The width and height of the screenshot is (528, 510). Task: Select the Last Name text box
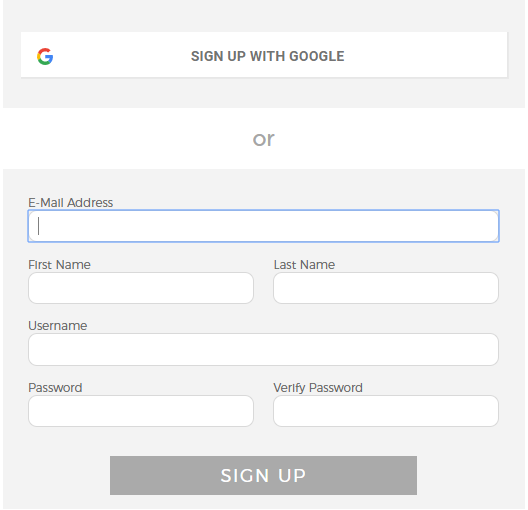pyautogui.click(x=386, y=288)
